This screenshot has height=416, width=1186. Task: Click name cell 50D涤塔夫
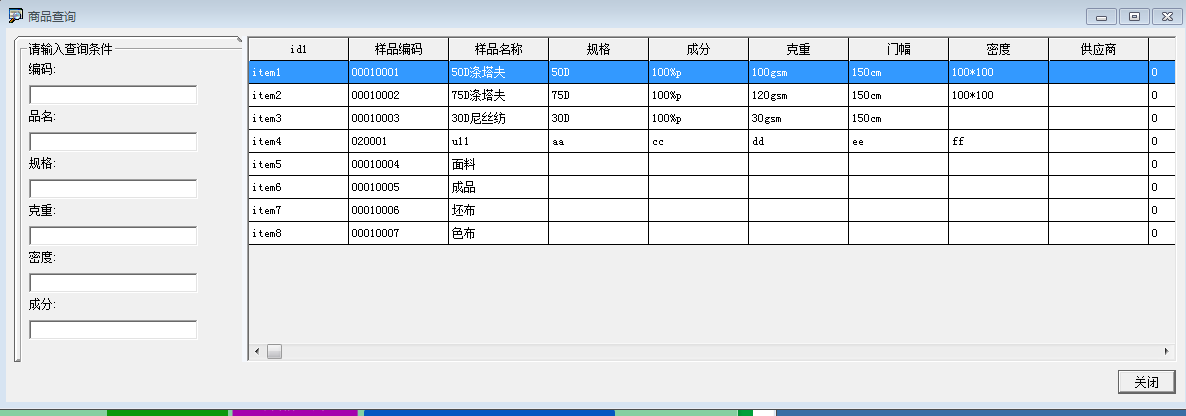[x=498, y=73]
